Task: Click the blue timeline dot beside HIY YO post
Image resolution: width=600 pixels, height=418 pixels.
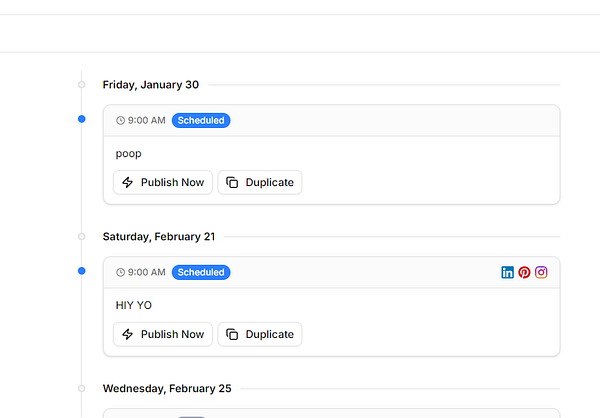Action: [82, 271]
